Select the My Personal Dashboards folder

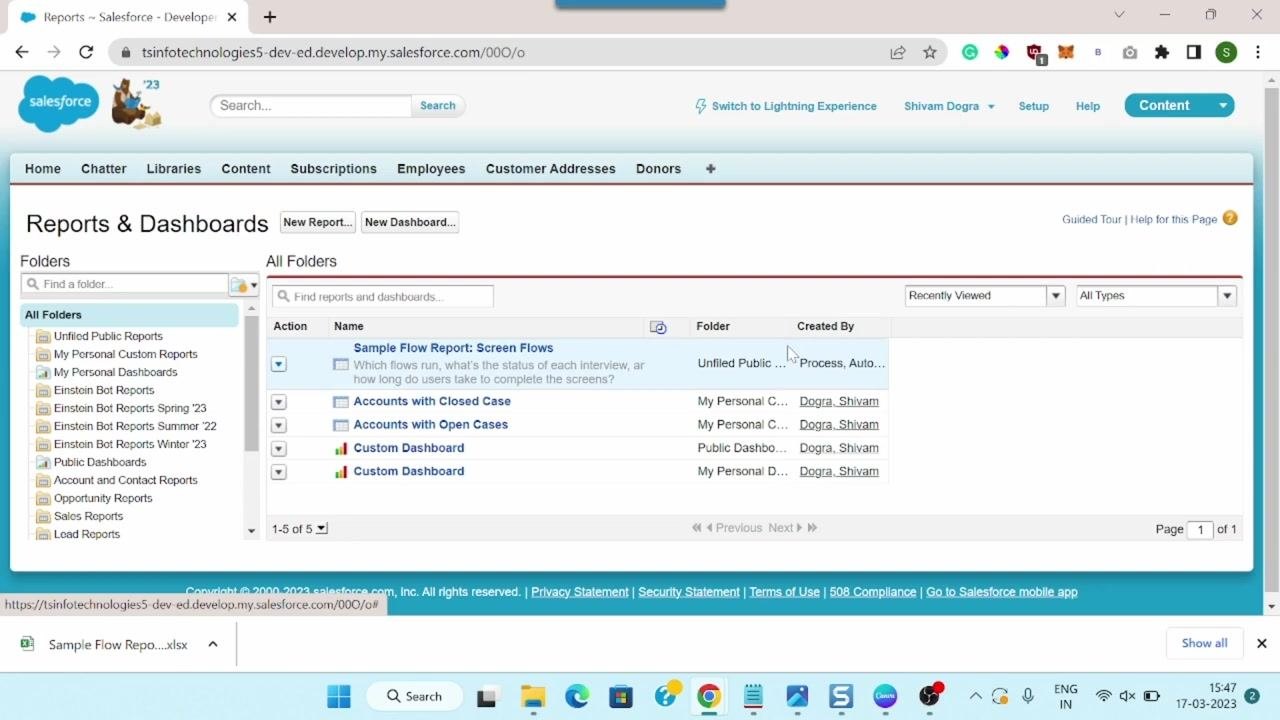[x=115, y=372]
